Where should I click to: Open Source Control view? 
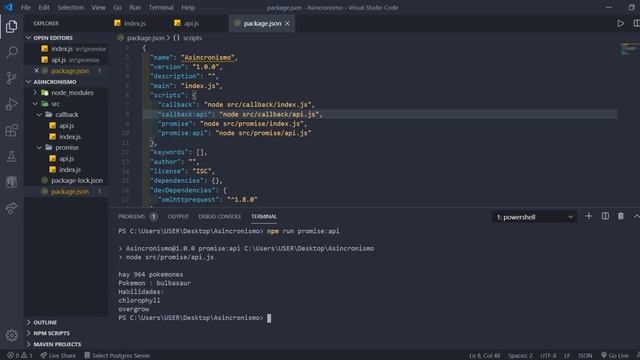[12, 78]
